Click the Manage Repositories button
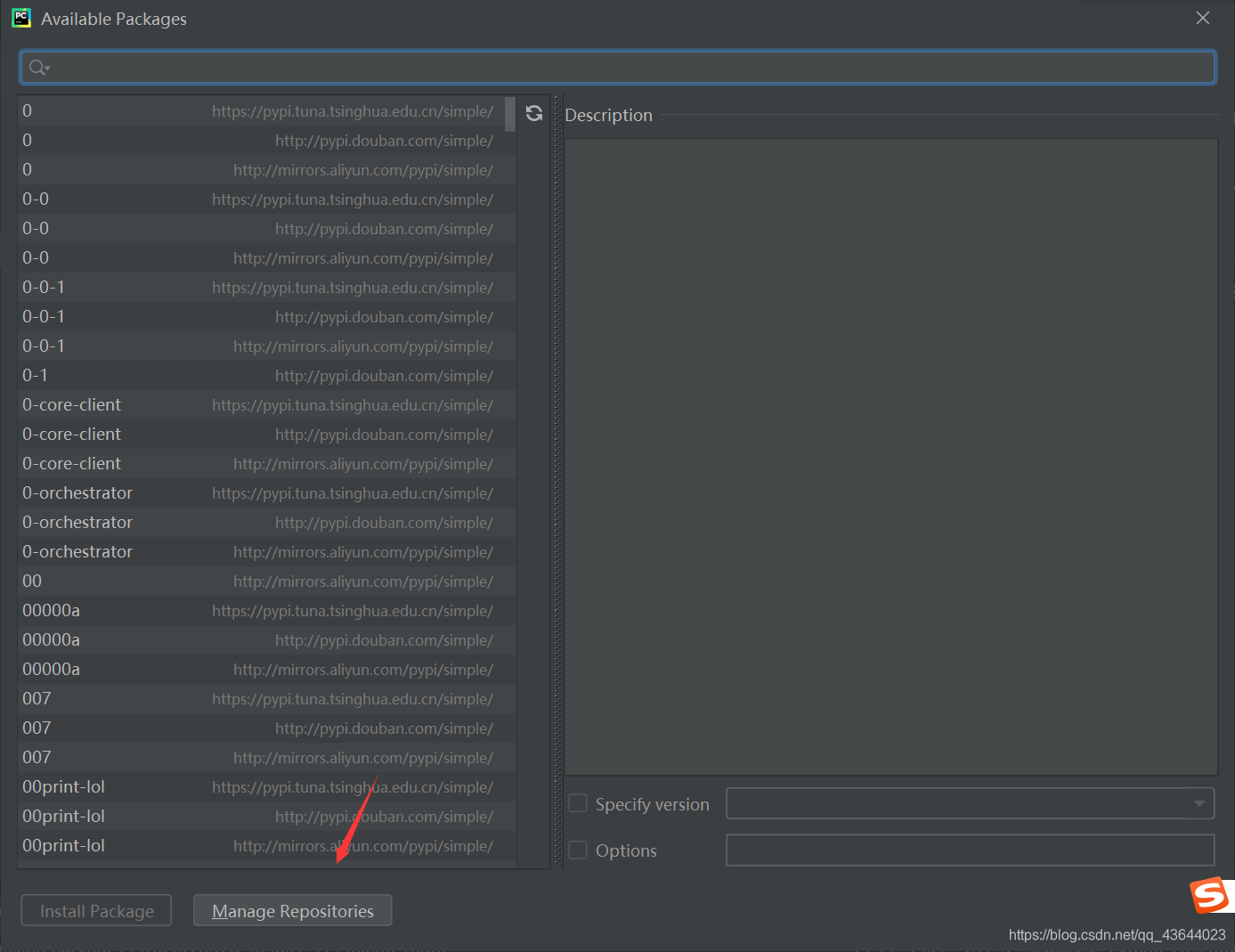This screenshot has height=952, width=1235. (x=293, y=910)
